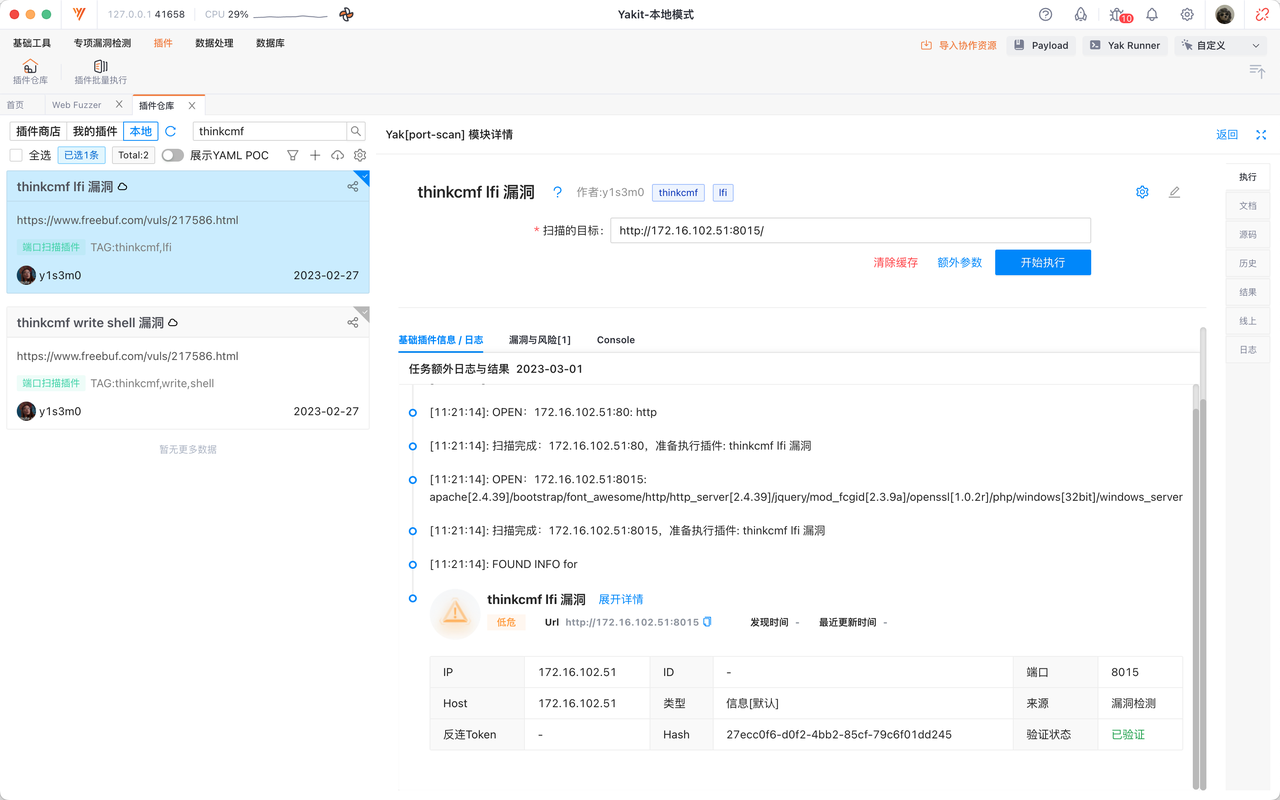Open the 源码 side tab
Screen dimensions: 1280x800
tap(1248, 235)
